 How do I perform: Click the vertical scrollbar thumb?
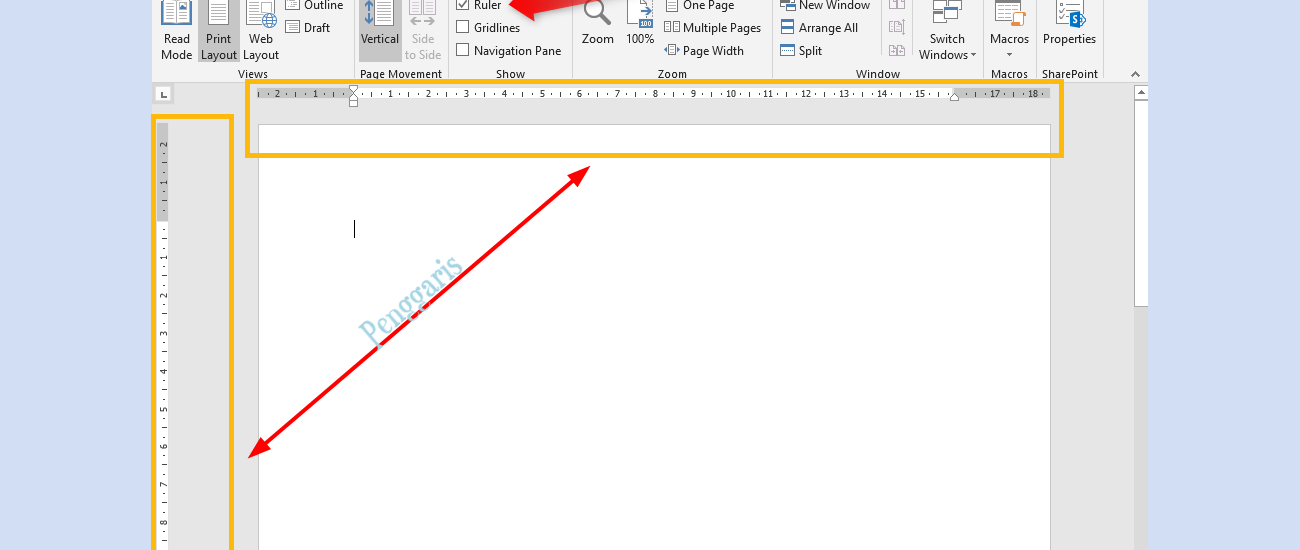[1141, 204]
